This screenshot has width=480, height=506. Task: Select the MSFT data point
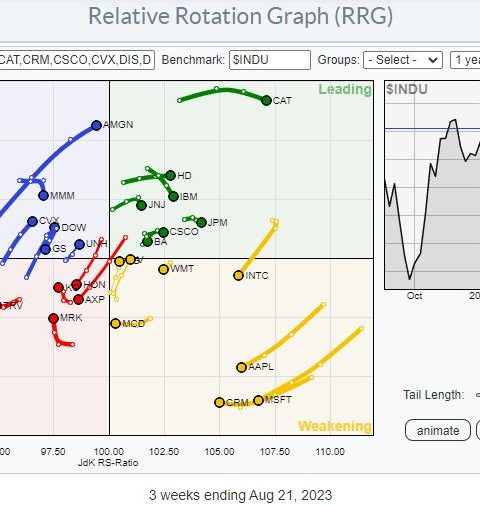(259, 400)
